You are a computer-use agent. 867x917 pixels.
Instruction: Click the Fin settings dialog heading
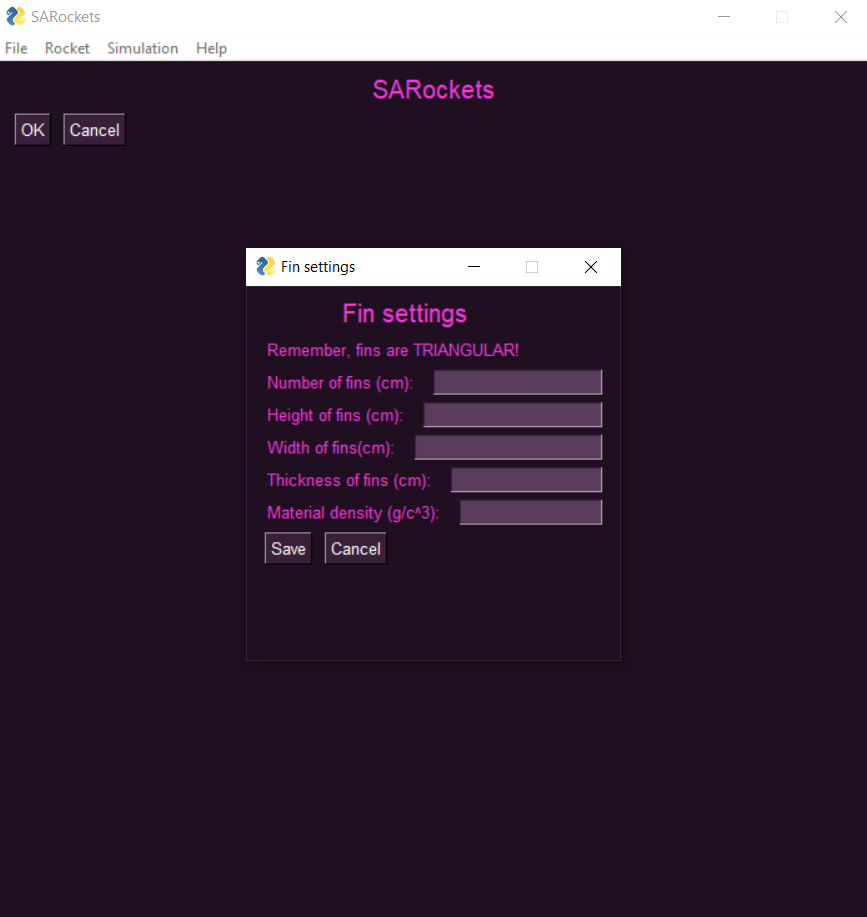click(404, 313)
